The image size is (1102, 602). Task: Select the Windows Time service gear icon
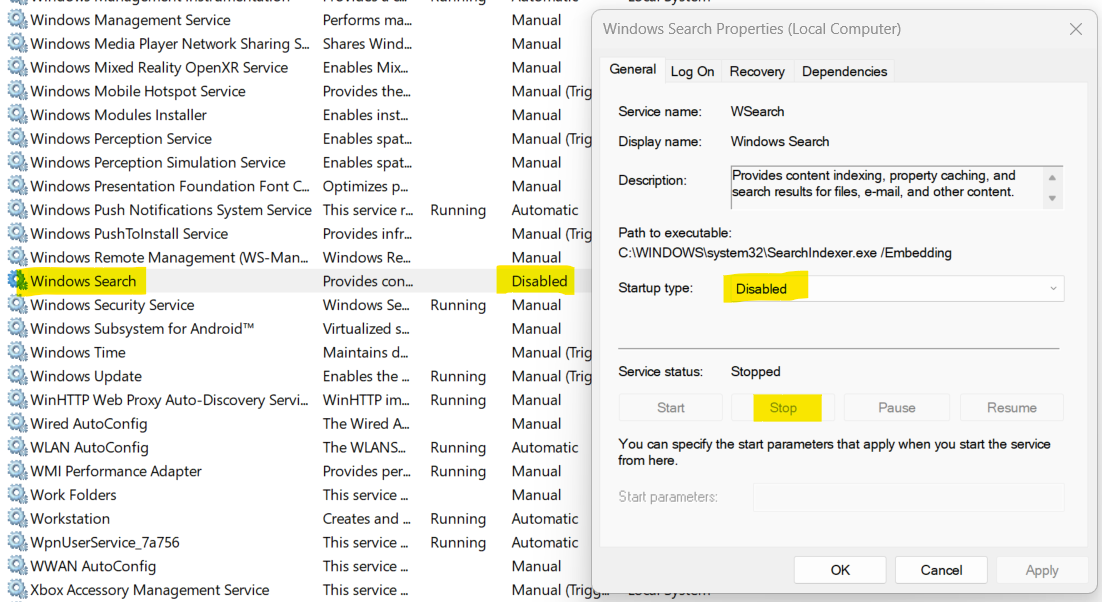[x=18, y=352]
